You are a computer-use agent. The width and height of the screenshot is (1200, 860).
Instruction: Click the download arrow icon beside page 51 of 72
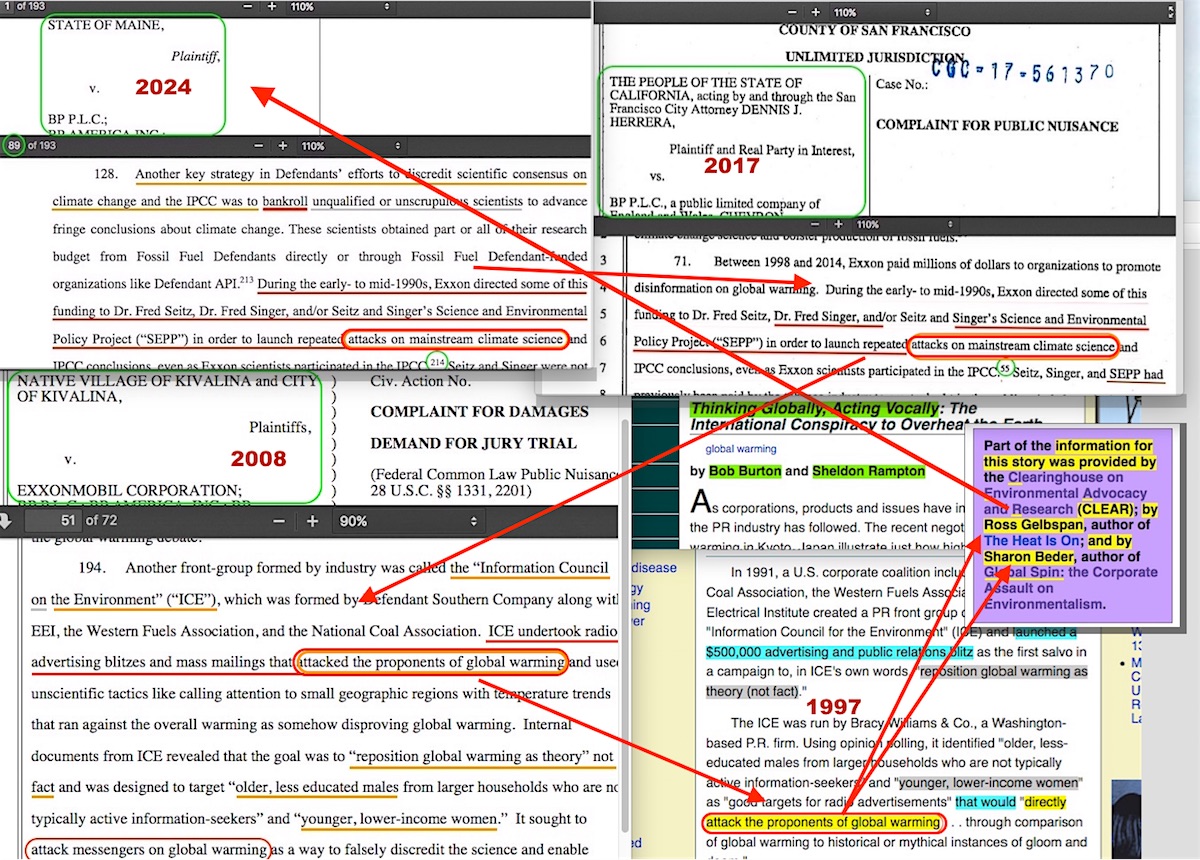coord(8,521)
